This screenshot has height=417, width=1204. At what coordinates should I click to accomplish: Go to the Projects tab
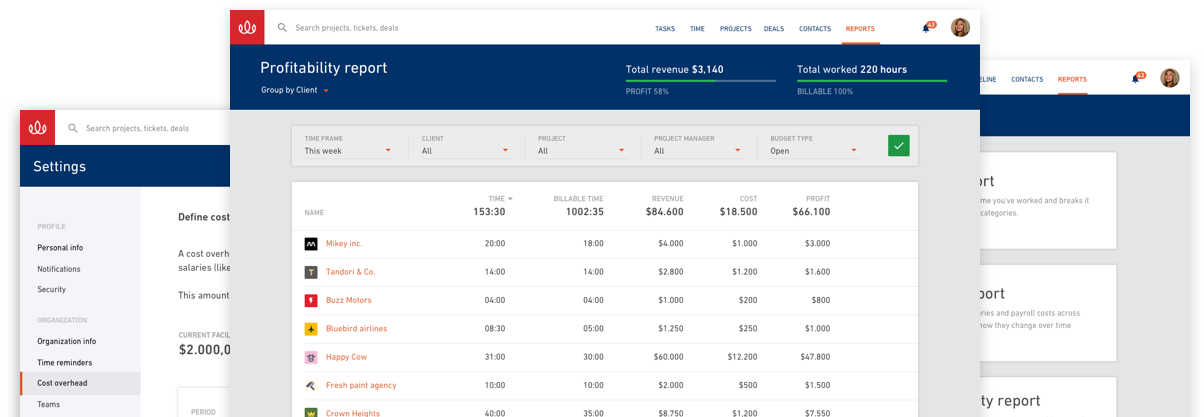click(736, 28)
